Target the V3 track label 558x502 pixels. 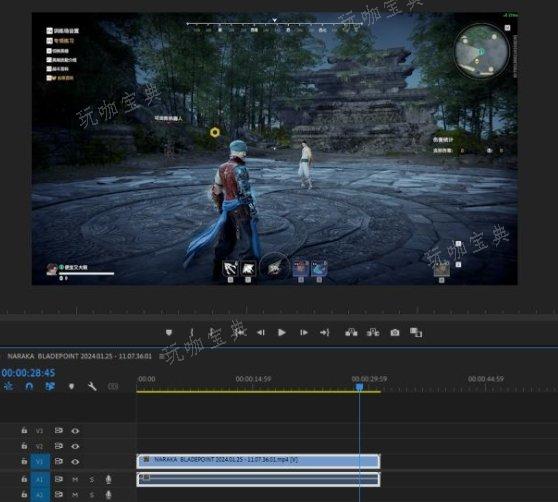click(40, 431)
